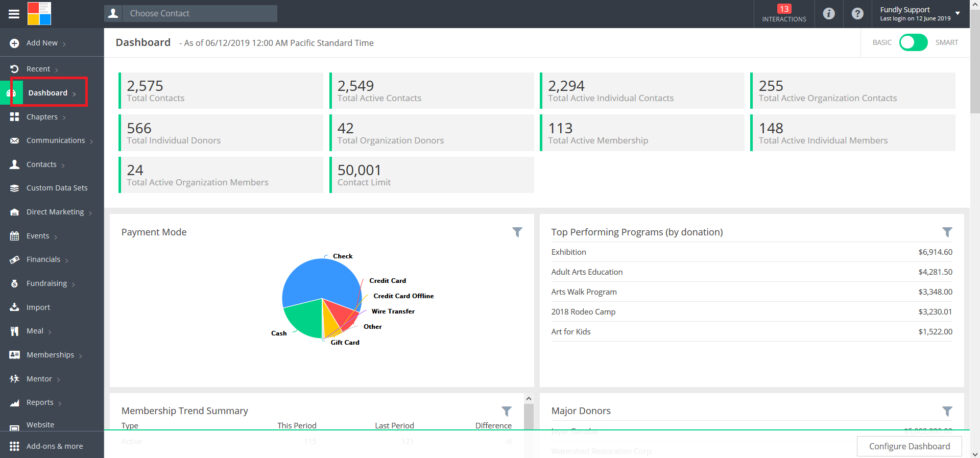This screenshot has height=458, width=980.
Task: Click the Configure Dashboard button
Action: [909, 446]
